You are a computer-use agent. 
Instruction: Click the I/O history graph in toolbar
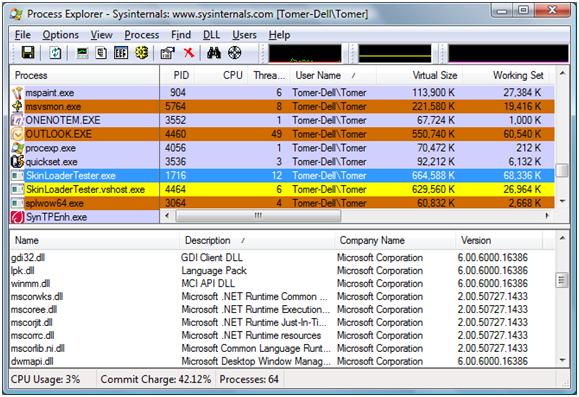tap(508, 54)
